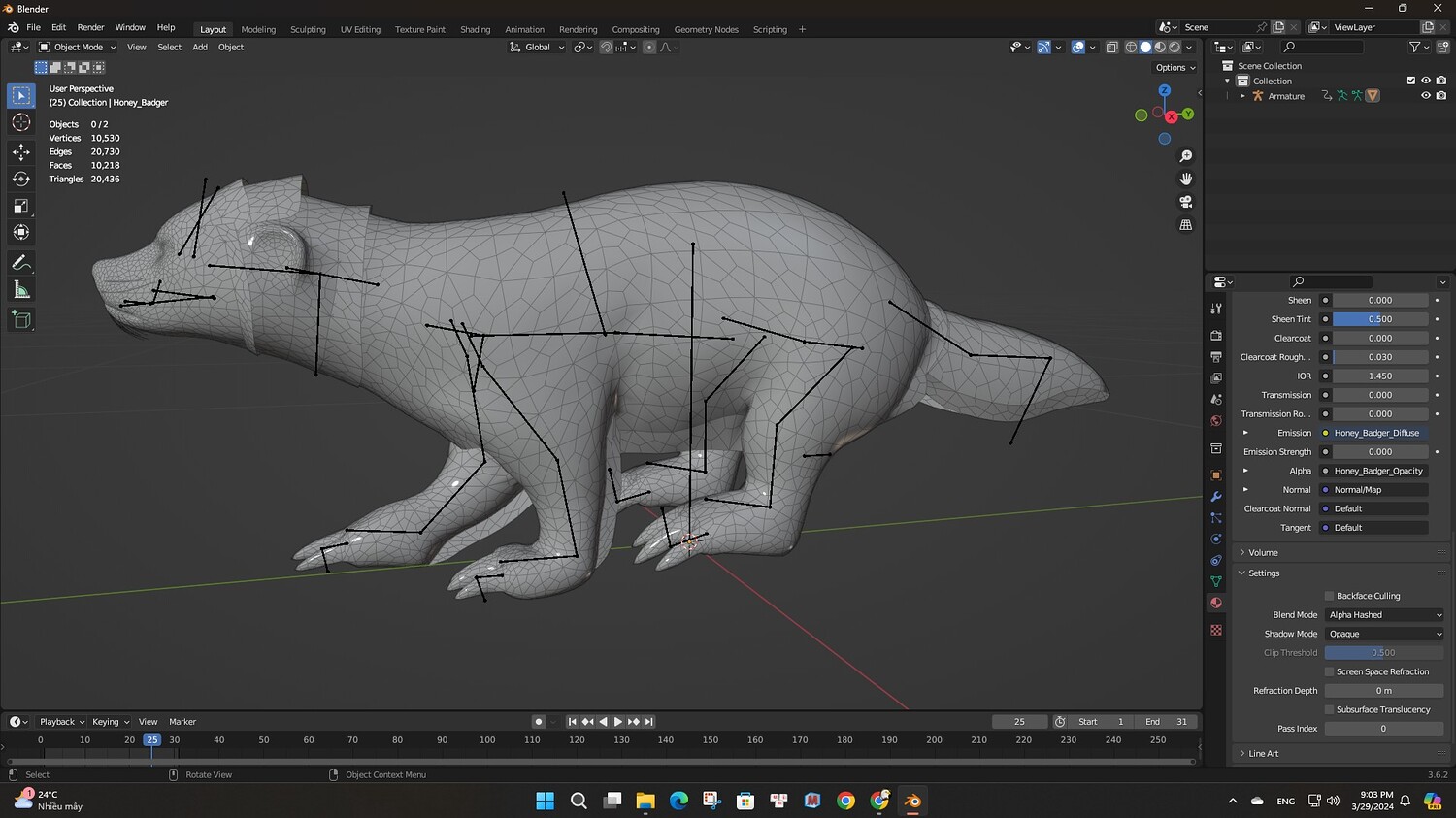
Task: Open the Render menu
Action: point(90,27)
